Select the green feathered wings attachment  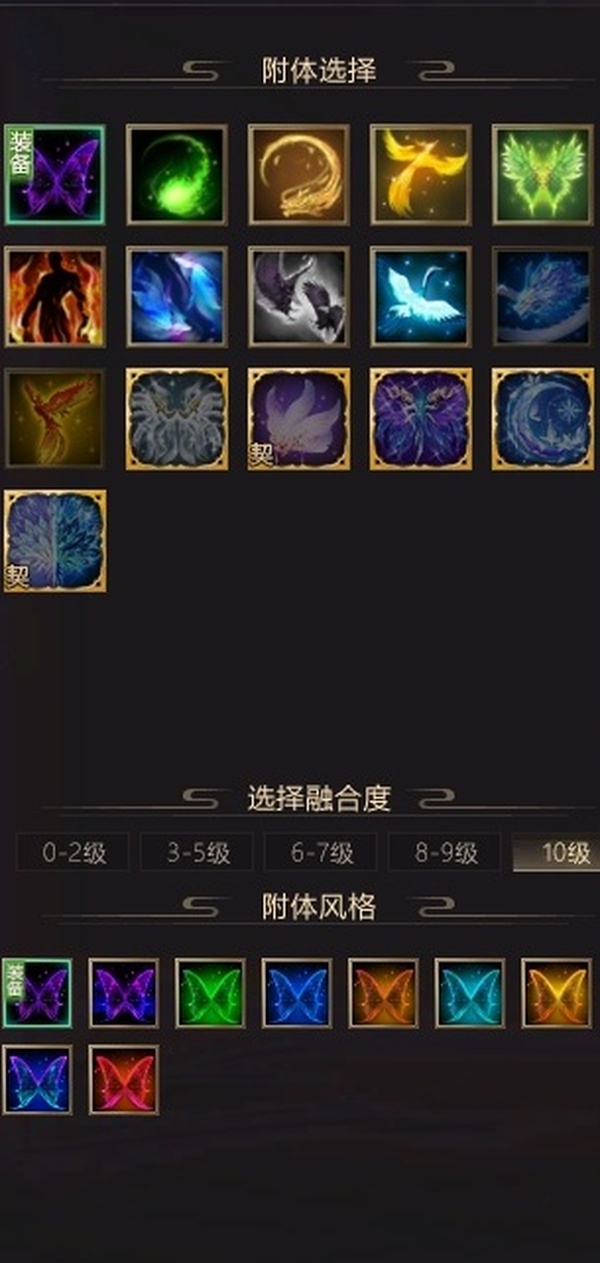pyautogui.click(x=543, y=174)
